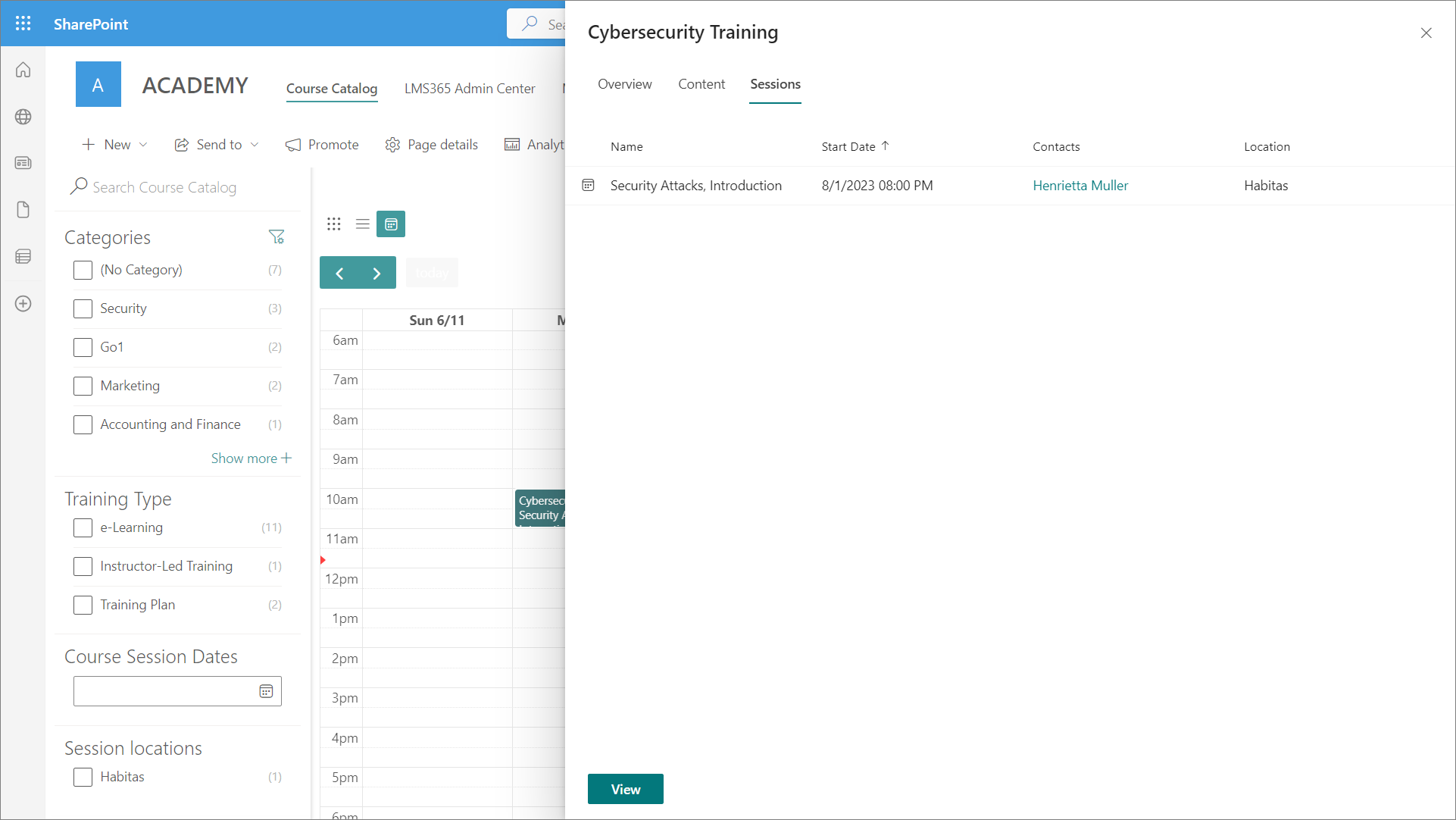Switch to the Overview tab

(x=624, y=84)
